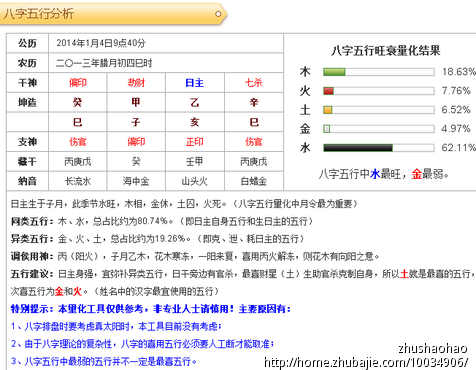The width and height of the screenshot is (476, 370).
Task: Click note 3 about 最弱的五行
Action: [104, 362]
